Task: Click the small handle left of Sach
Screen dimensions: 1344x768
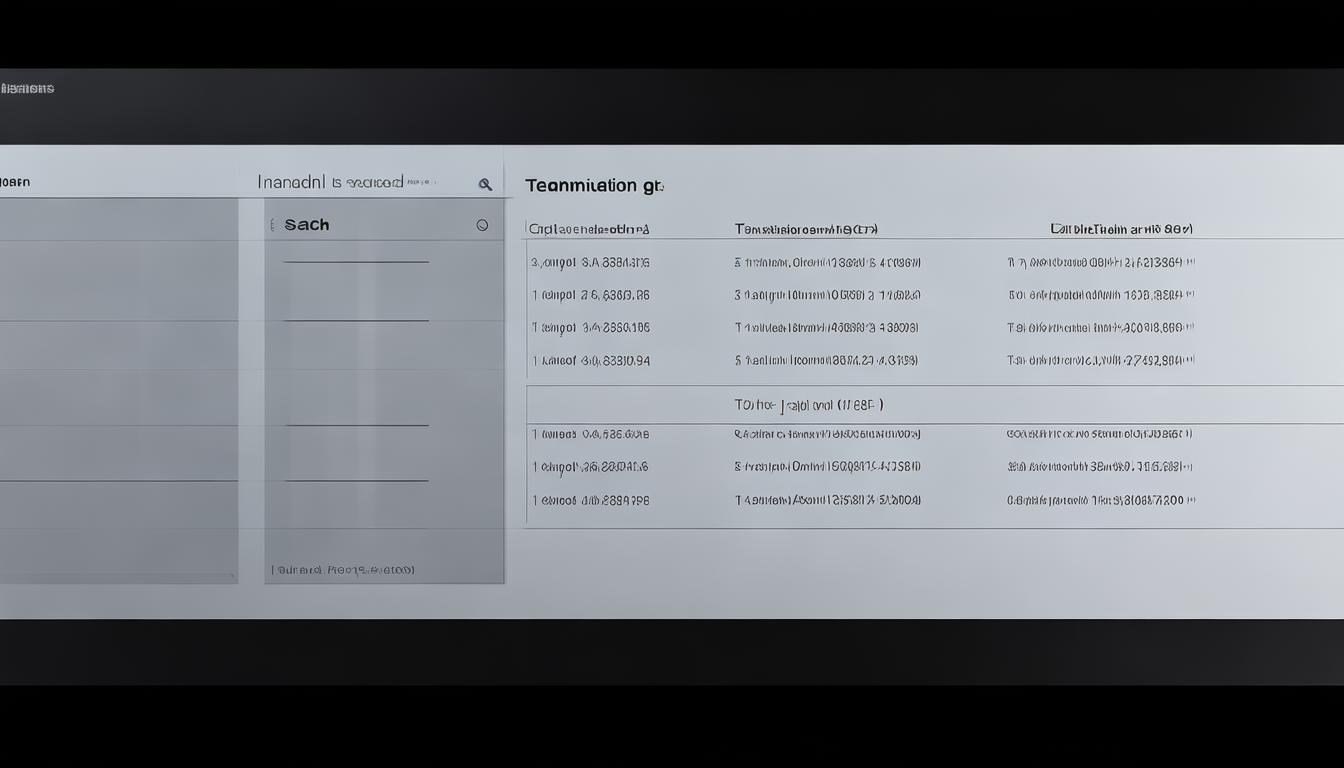Action: 272,225
